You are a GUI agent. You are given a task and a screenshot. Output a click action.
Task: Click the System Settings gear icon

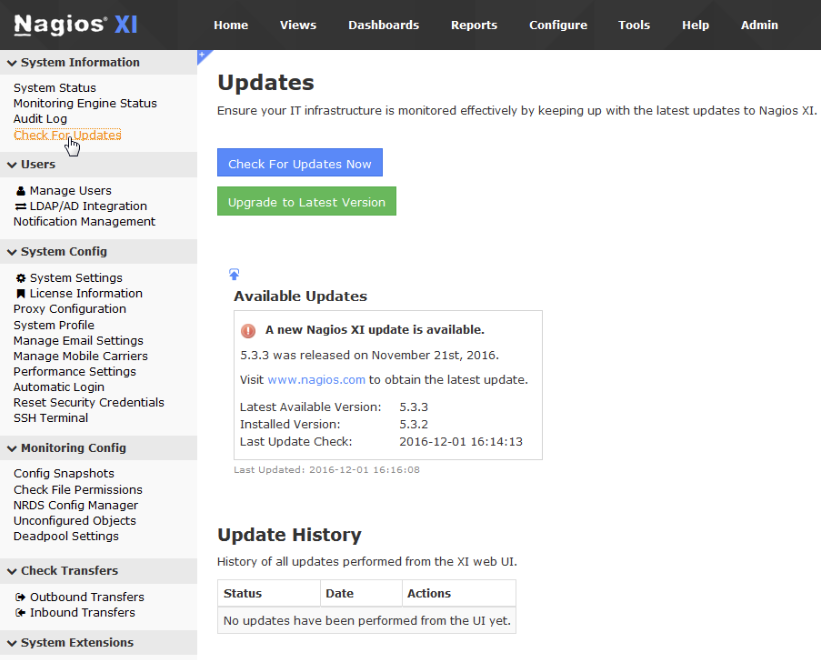(x=20, y=278)
